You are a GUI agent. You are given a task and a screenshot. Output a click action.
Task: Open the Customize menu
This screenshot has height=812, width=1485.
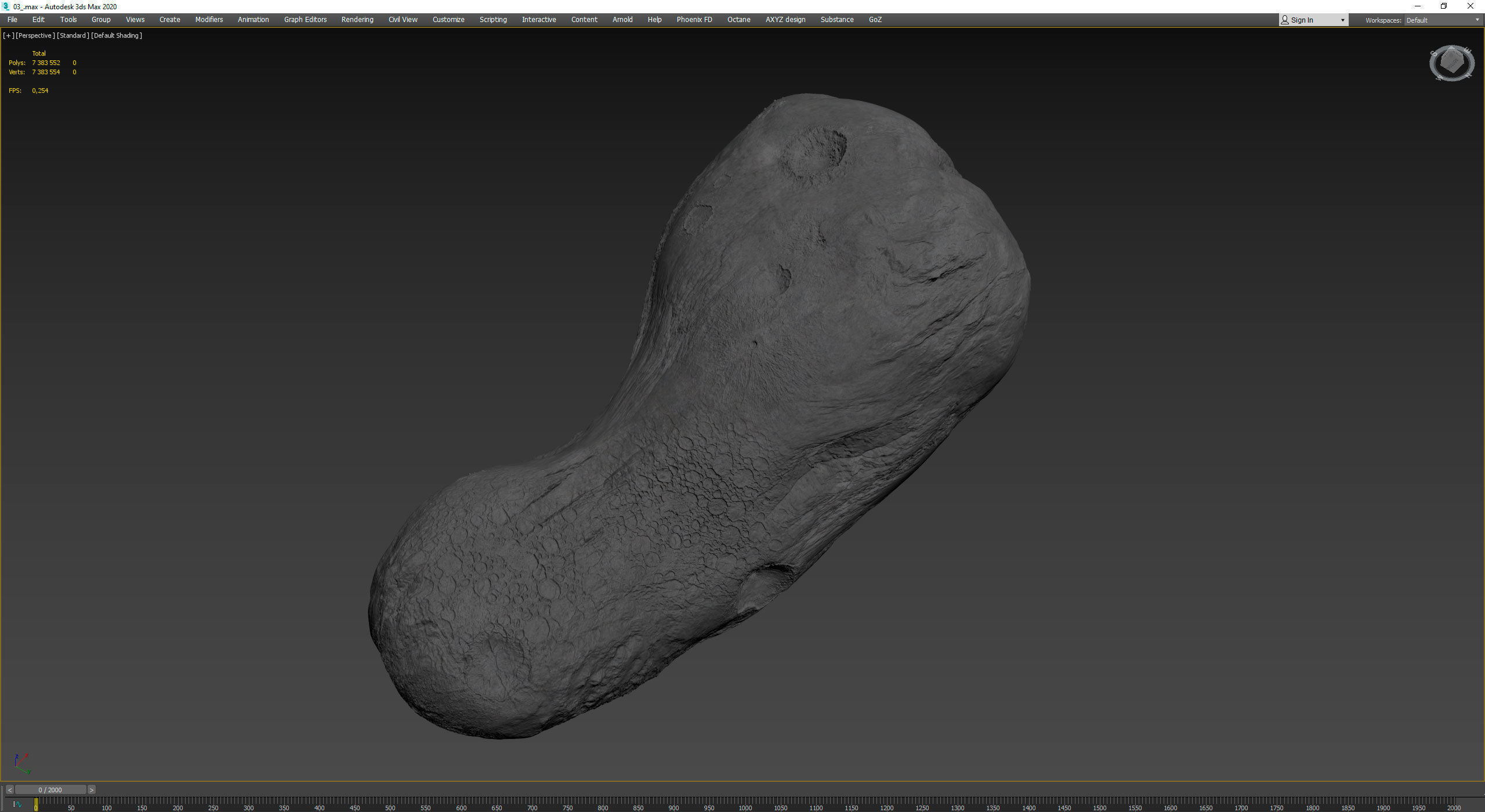[448, 20]
